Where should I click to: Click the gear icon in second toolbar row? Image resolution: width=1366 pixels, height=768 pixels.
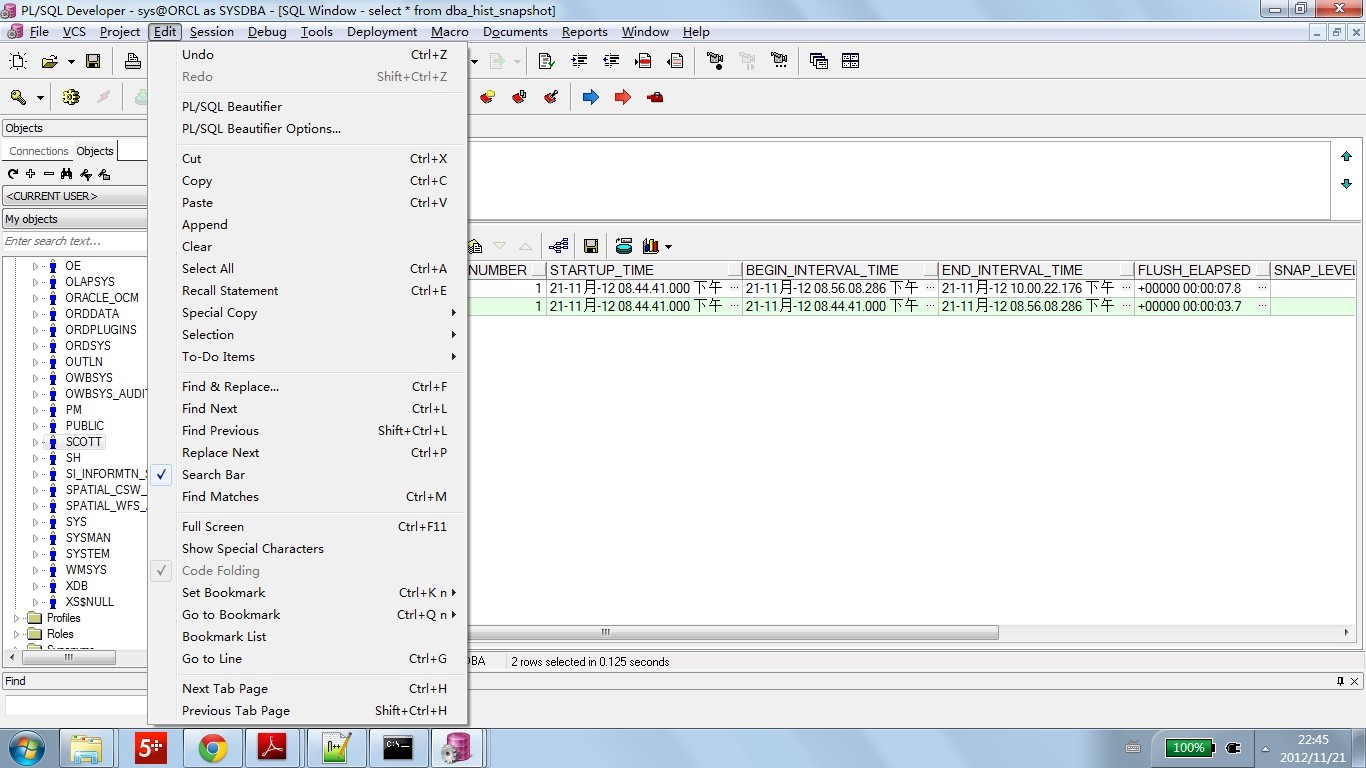[70, 97]
